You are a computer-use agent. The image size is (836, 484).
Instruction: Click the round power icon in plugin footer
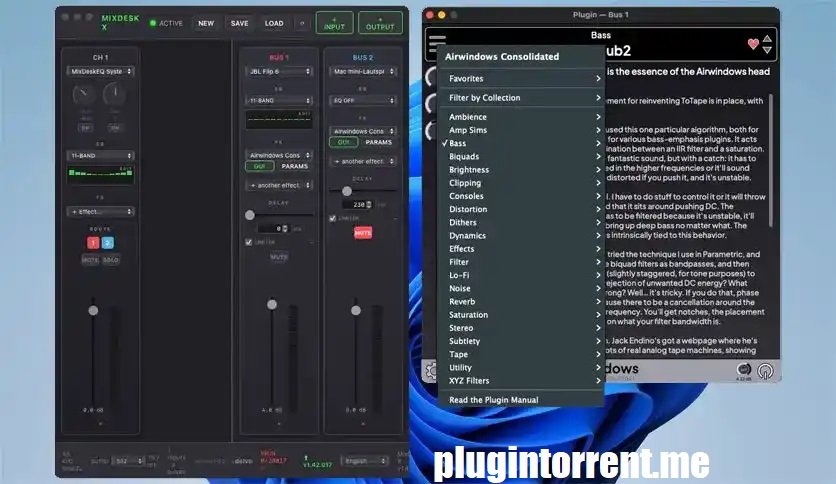click(x=765, y=371)
